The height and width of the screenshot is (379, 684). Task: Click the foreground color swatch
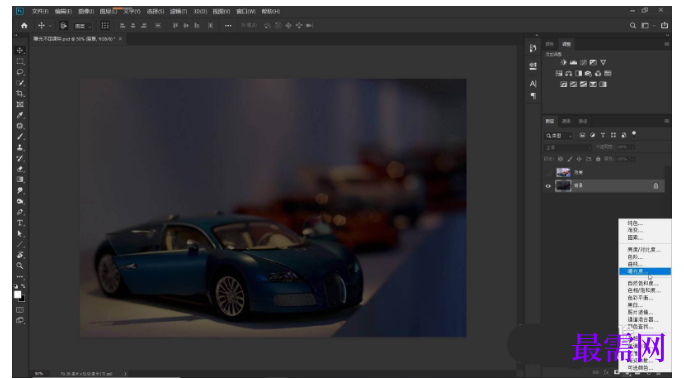tap(17, 295)
